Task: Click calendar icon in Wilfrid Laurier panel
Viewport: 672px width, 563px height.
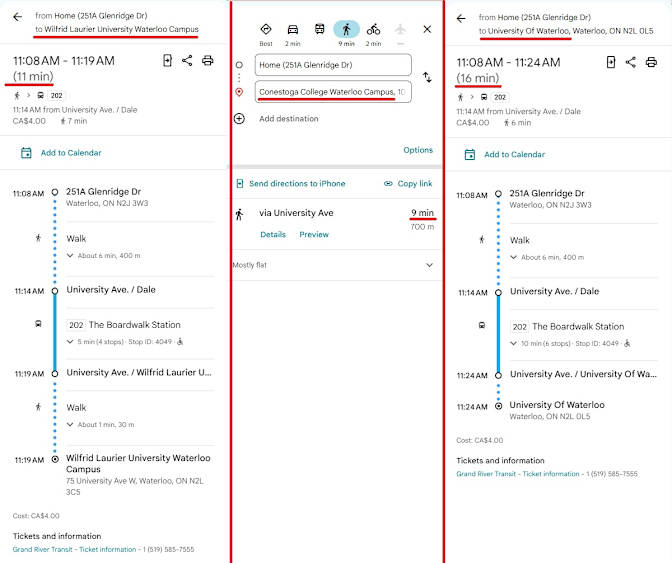Action: tap(26, 153)
